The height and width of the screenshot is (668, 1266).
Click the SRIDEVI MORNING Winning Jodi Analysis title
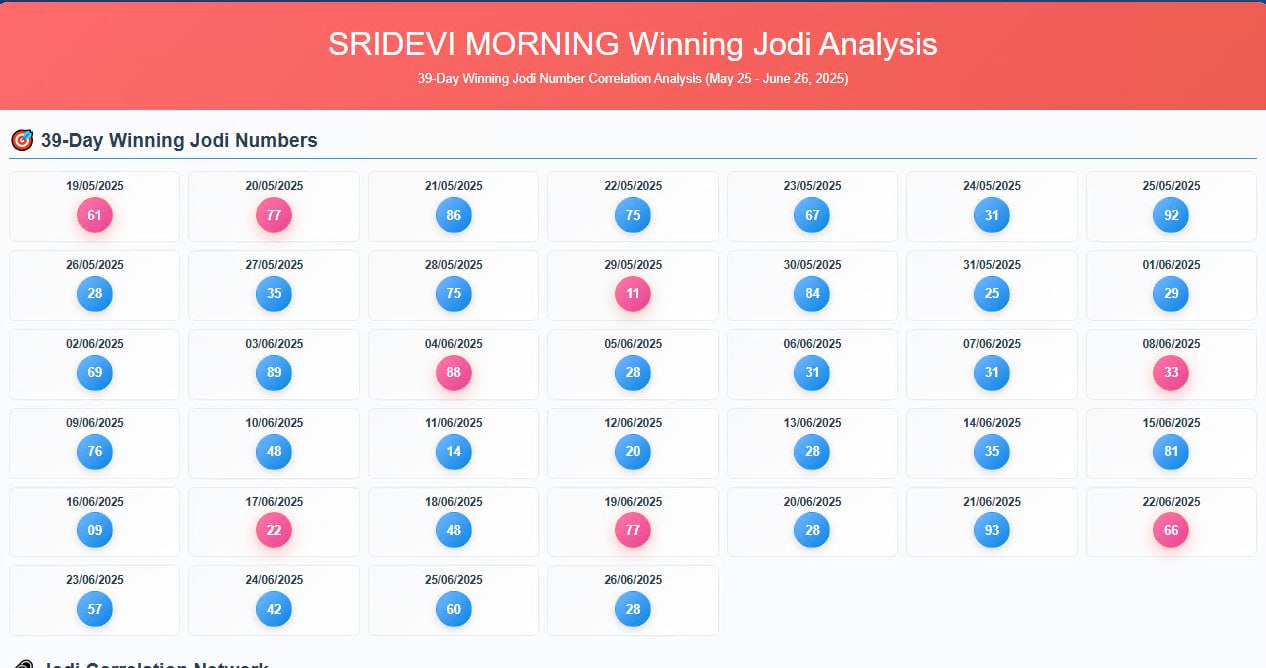coord(632,44)
